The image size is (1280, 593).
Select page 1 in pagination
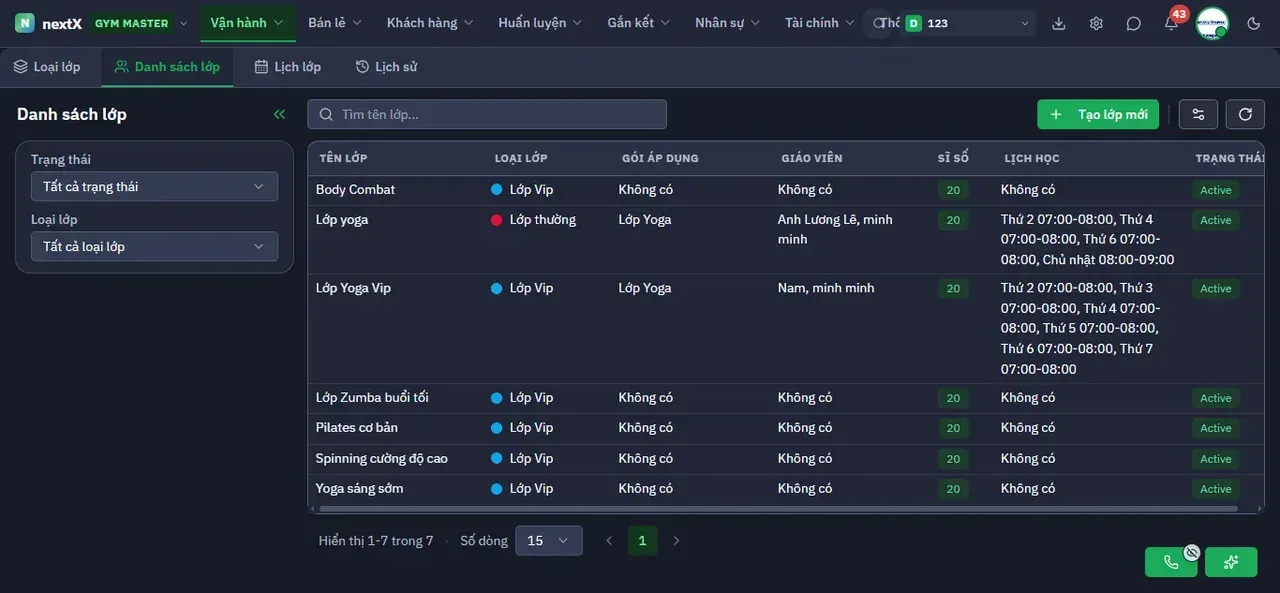642,541
